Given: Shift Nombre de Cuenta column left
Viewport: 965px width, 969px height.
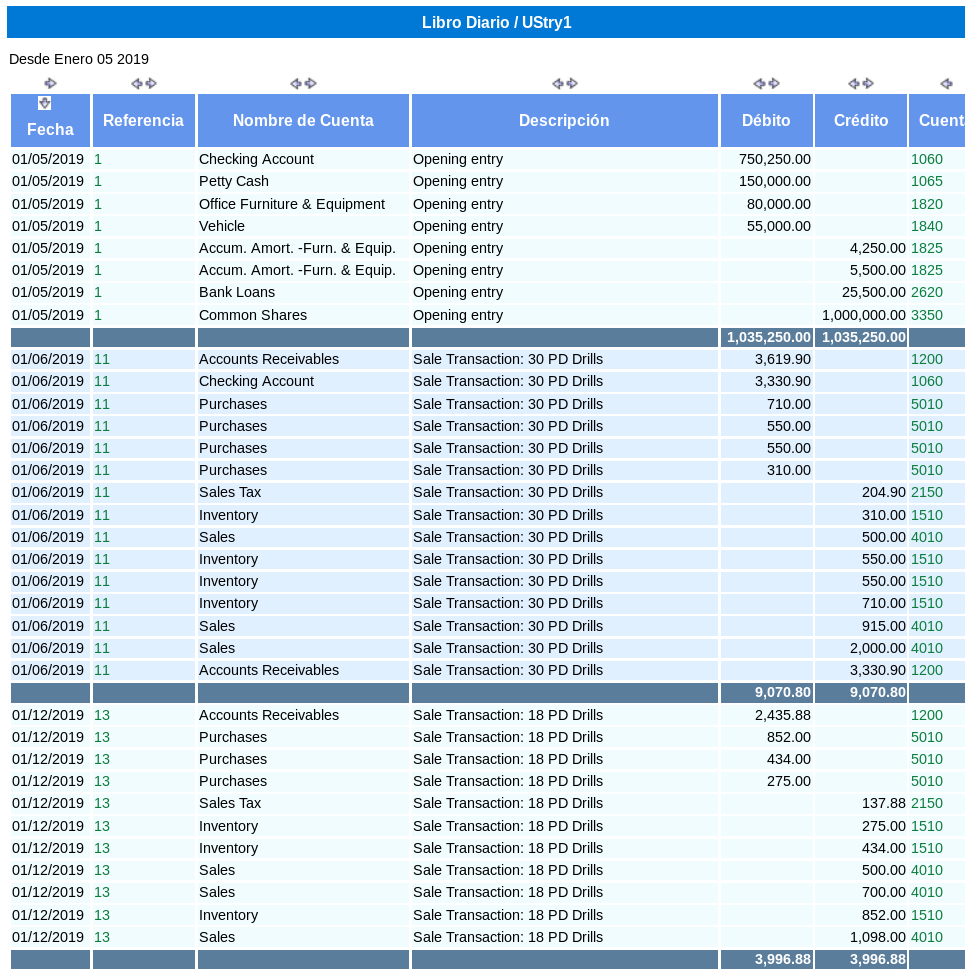Looking at the screenshot, I should tap(296, 83).
